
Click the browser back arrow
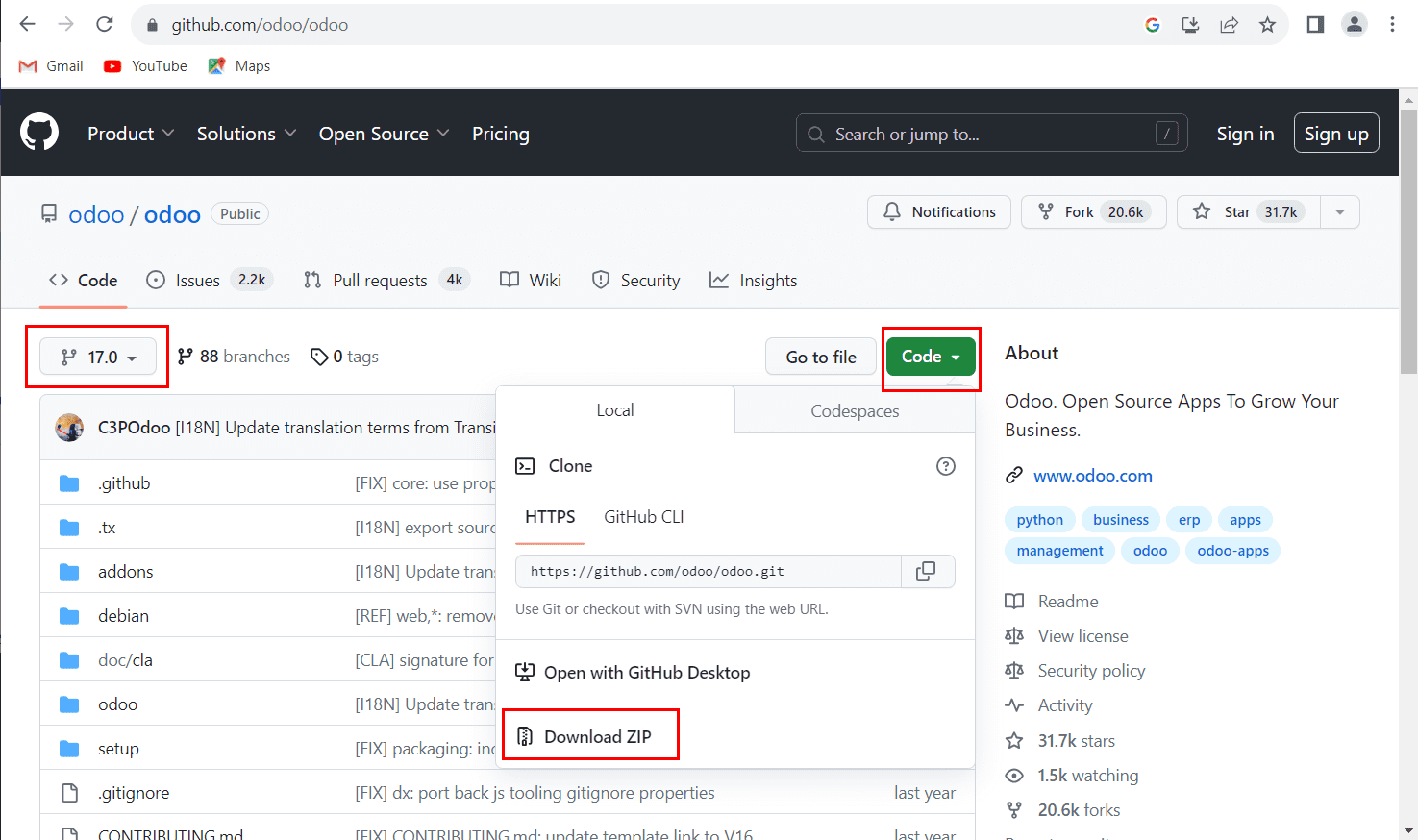[x=27, y=25]
